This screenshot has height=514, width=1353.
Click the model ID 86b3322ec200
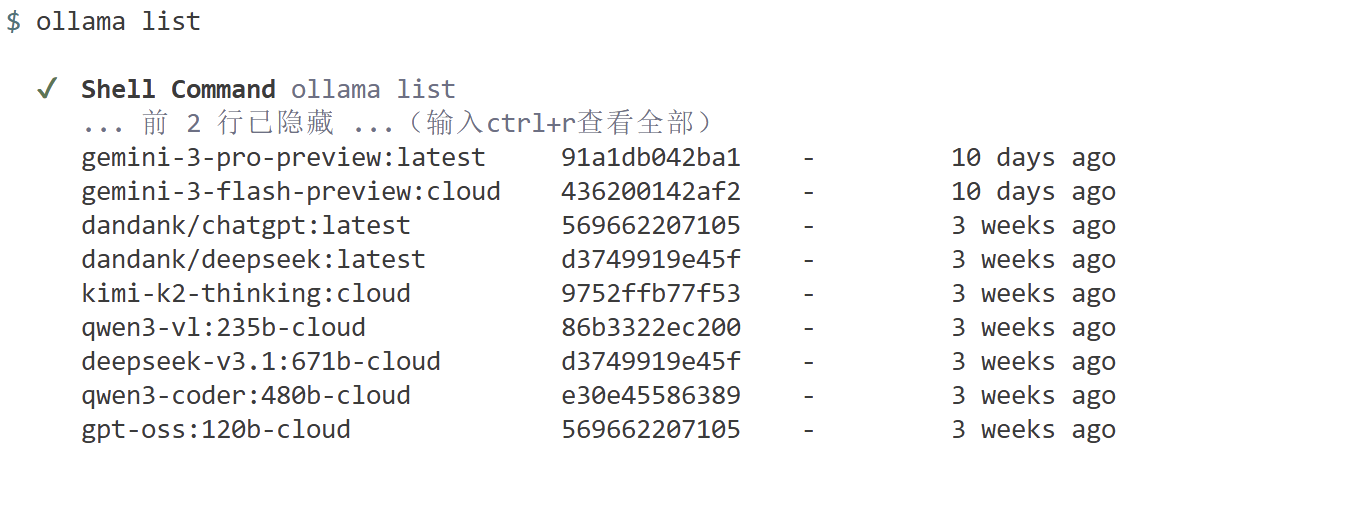tap(651, 328)
